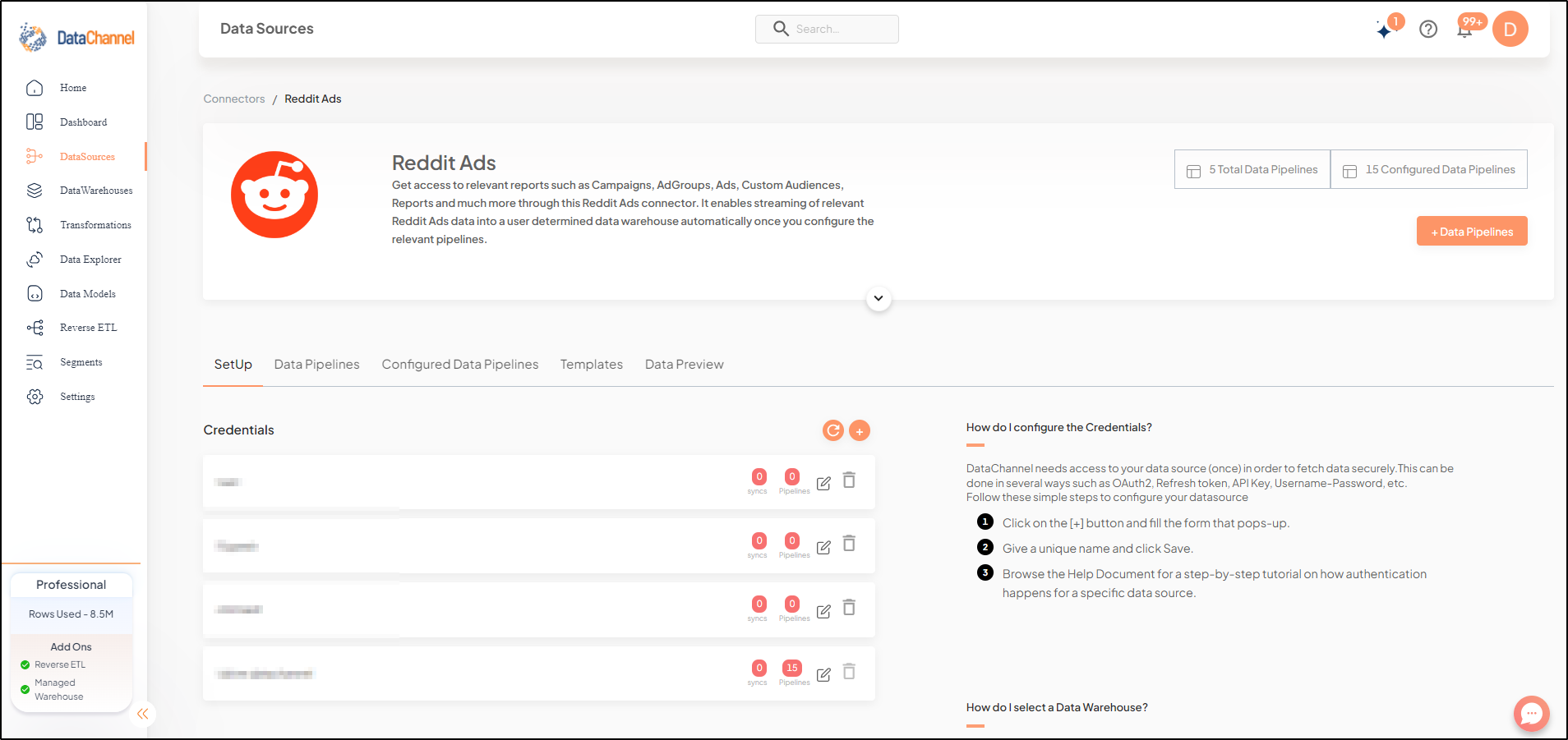Edit the first credential in the list
The width and height of the screenshot is (1568, 740).
(x=823, y=483)
